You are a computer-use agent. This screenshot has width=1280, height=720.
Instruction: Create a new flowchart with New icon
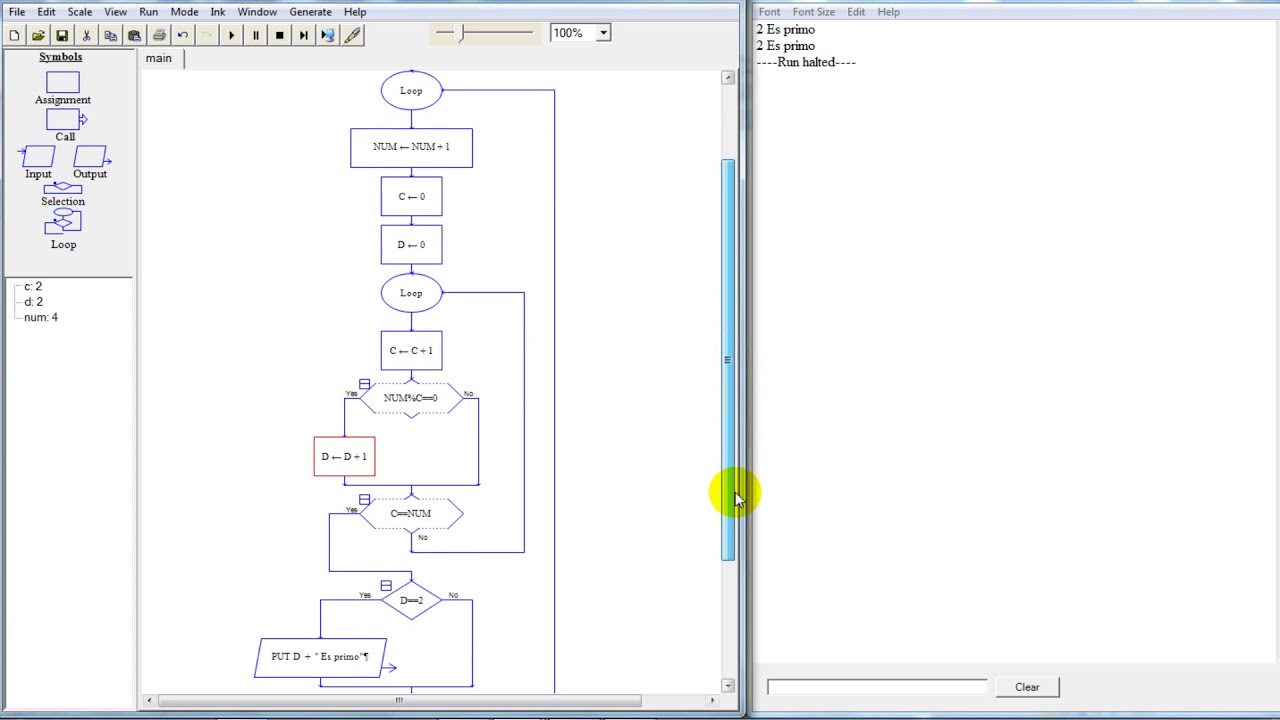[14, 35]
